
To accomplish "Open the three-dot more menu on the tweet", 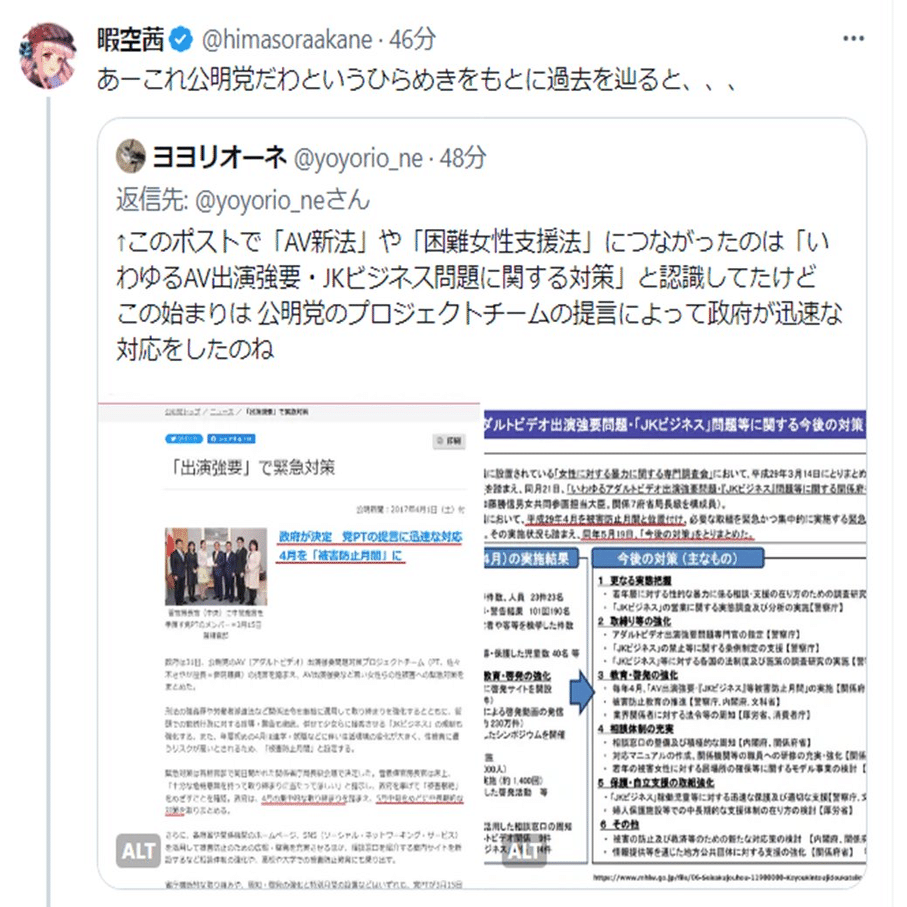I will (x=853, y=39).
